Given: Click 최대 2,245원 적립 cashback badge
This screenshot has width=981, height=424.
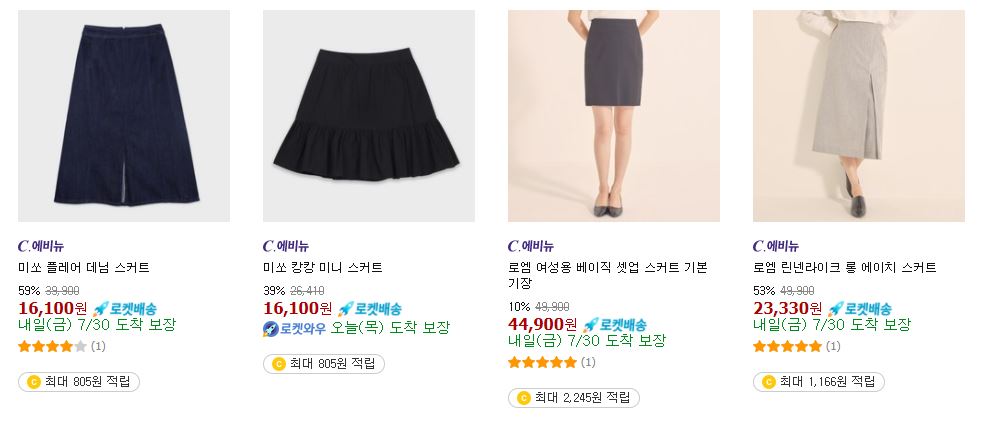Looking at the screenshot, I should pos(574,398).
